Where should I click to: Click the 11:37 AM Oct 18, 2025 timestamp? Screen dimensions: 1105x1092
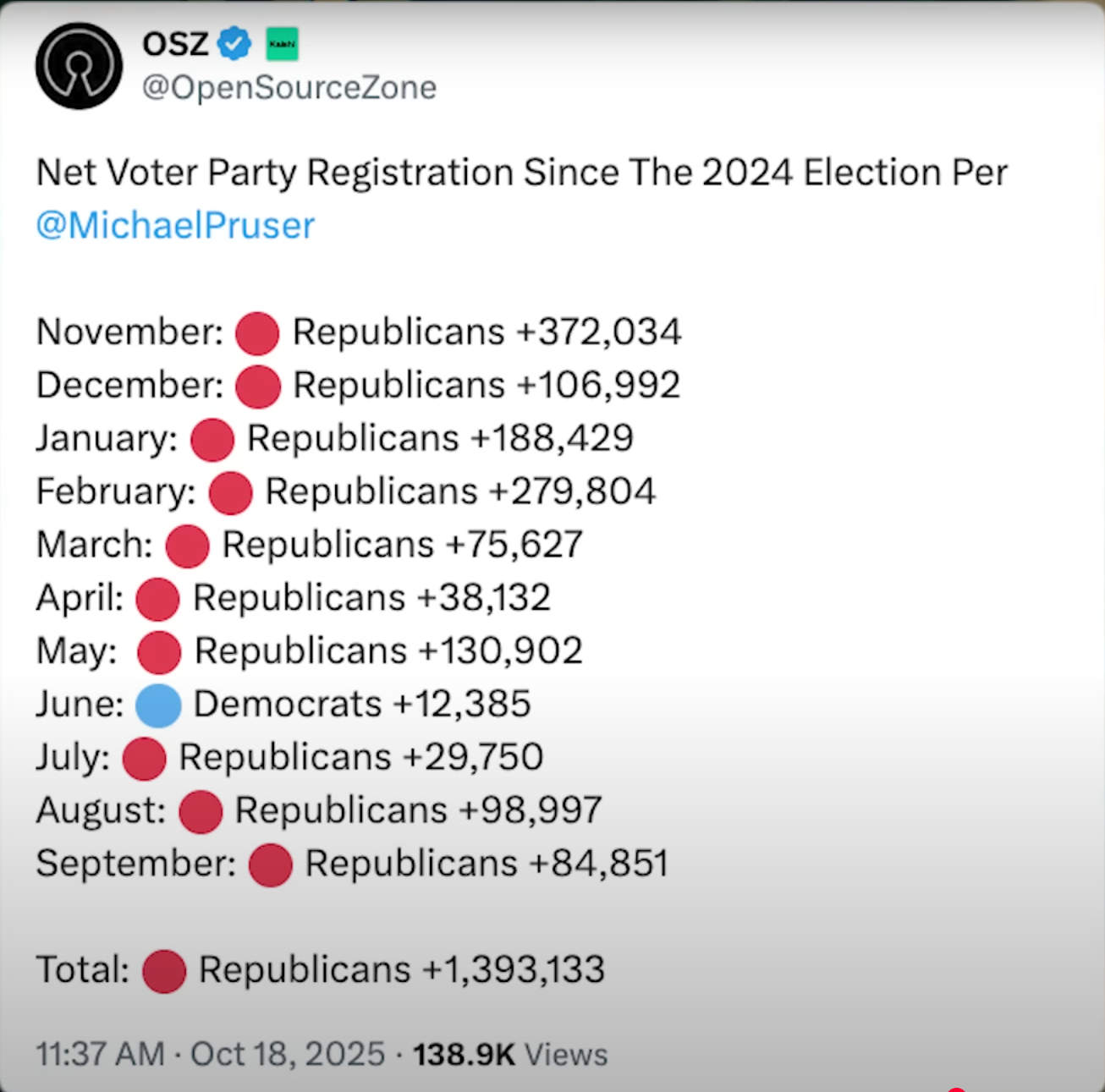(210, 1055)
